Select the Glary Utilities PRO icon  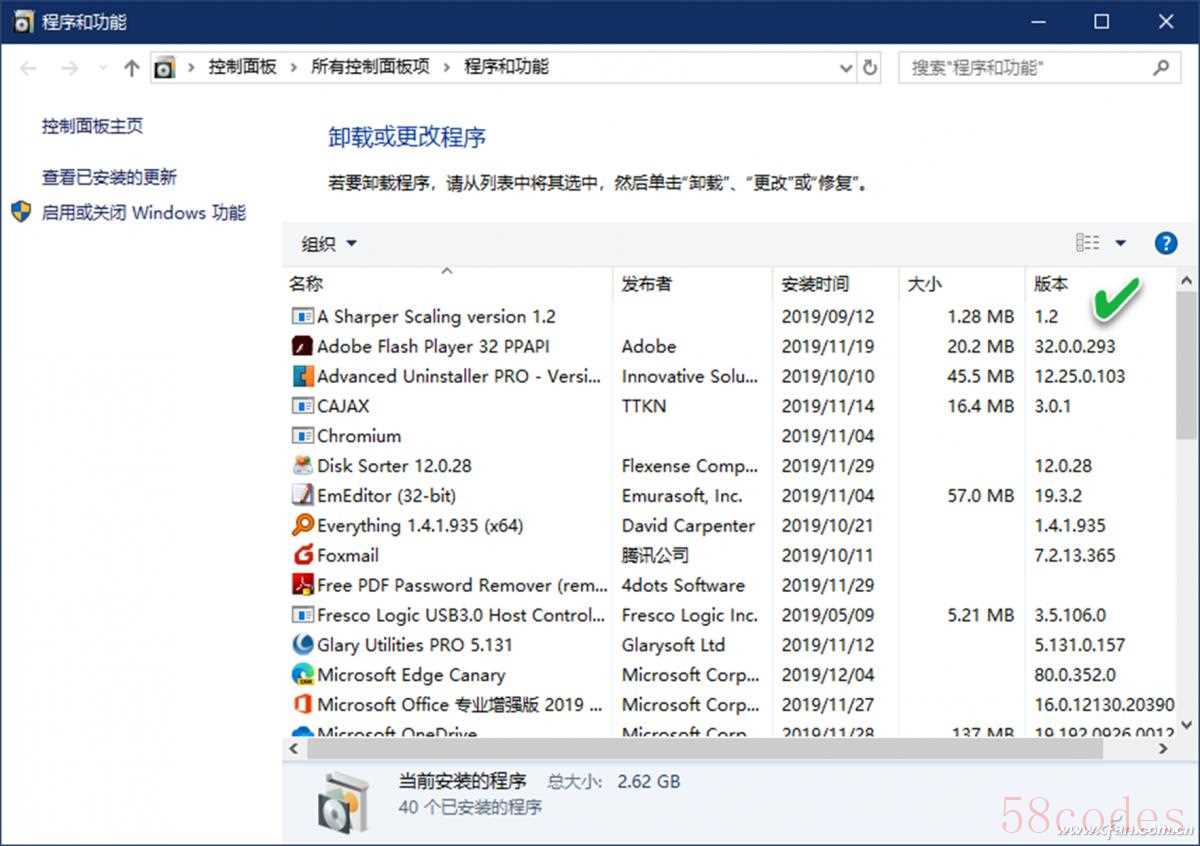pos(302,645)
